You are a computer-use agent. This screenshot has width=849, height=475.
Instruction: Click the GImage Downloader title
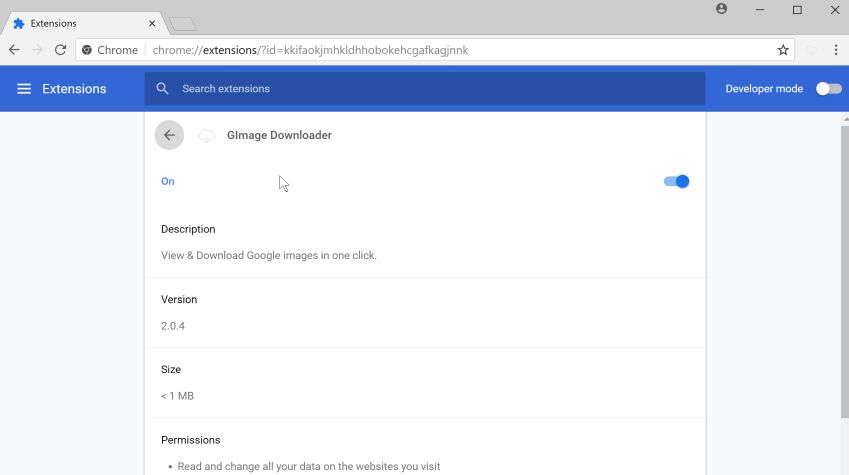point(279,135)
